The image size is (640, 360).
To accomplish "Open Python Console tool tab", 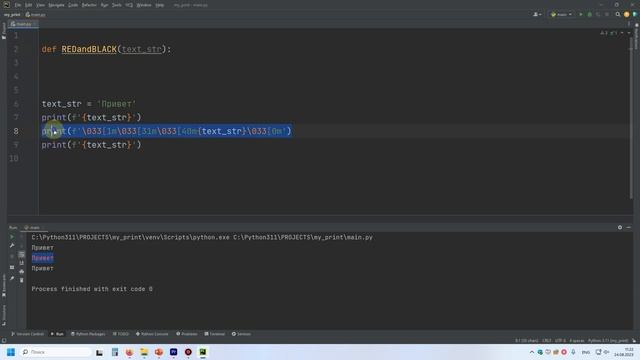I will (x=152, y=334).
